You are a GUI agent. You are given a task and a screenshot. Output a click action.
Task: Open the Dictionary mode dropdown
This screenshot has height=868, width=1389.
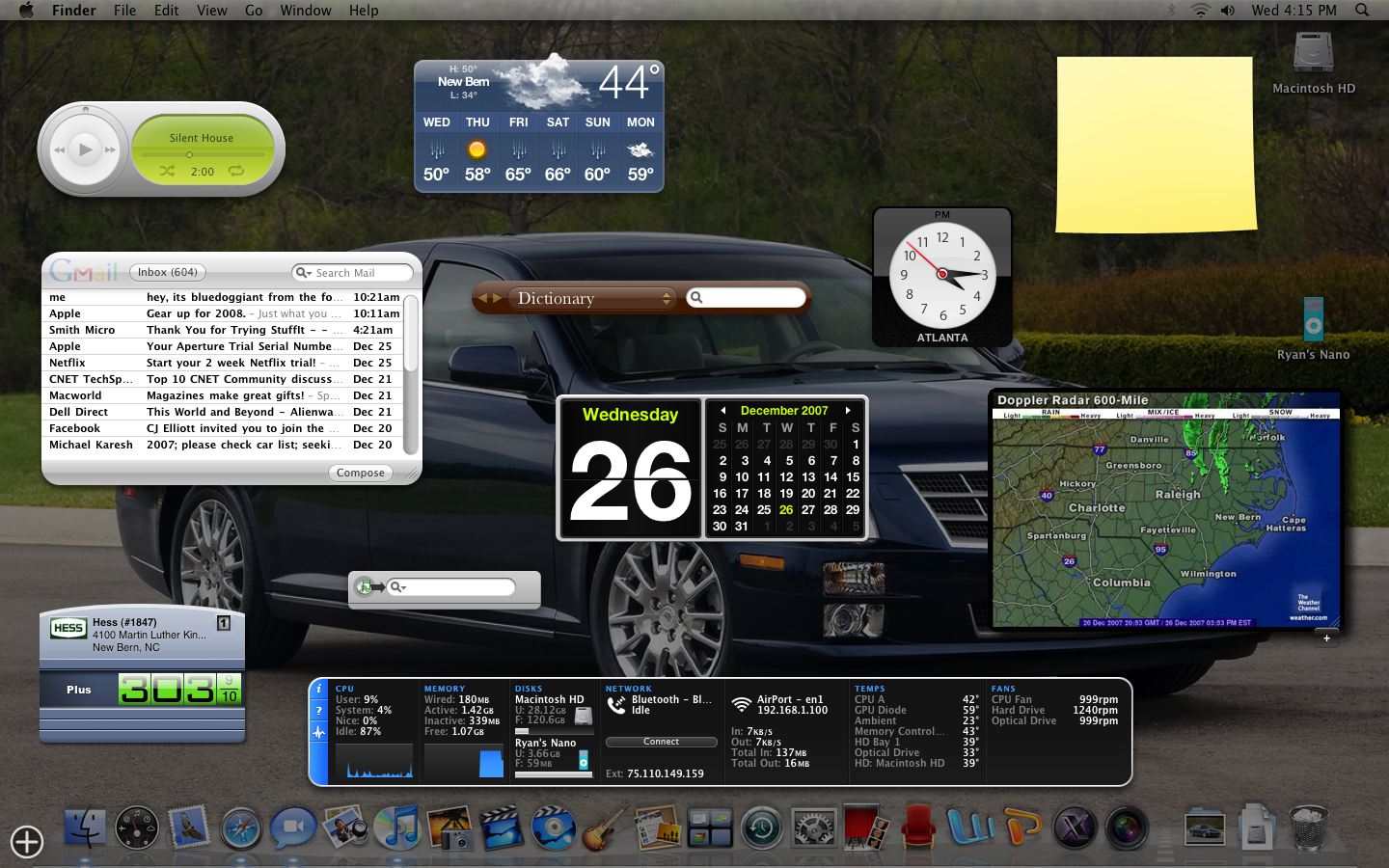(x=592, y=298)
